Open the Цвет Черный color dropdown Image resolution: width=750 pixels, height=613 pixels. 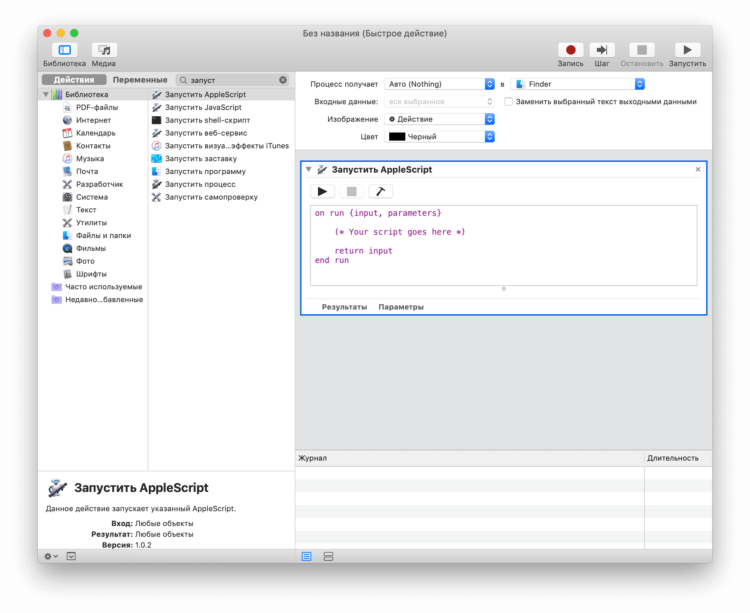(x=440, y=137)
